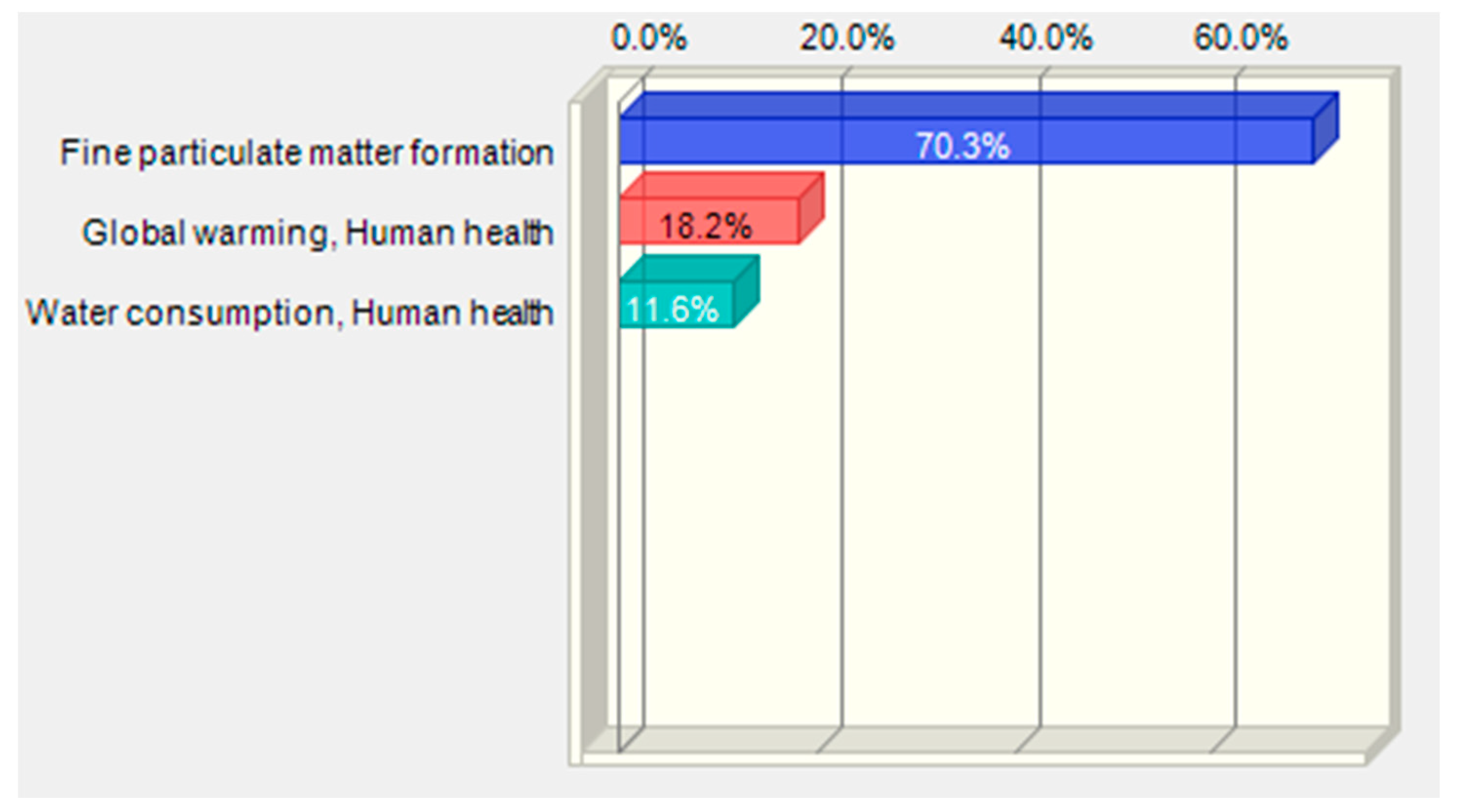The height and width of the screenshot is (812, 1459).
Task: Select the 60.0% axis tick label
Action: click(1240, 39)
